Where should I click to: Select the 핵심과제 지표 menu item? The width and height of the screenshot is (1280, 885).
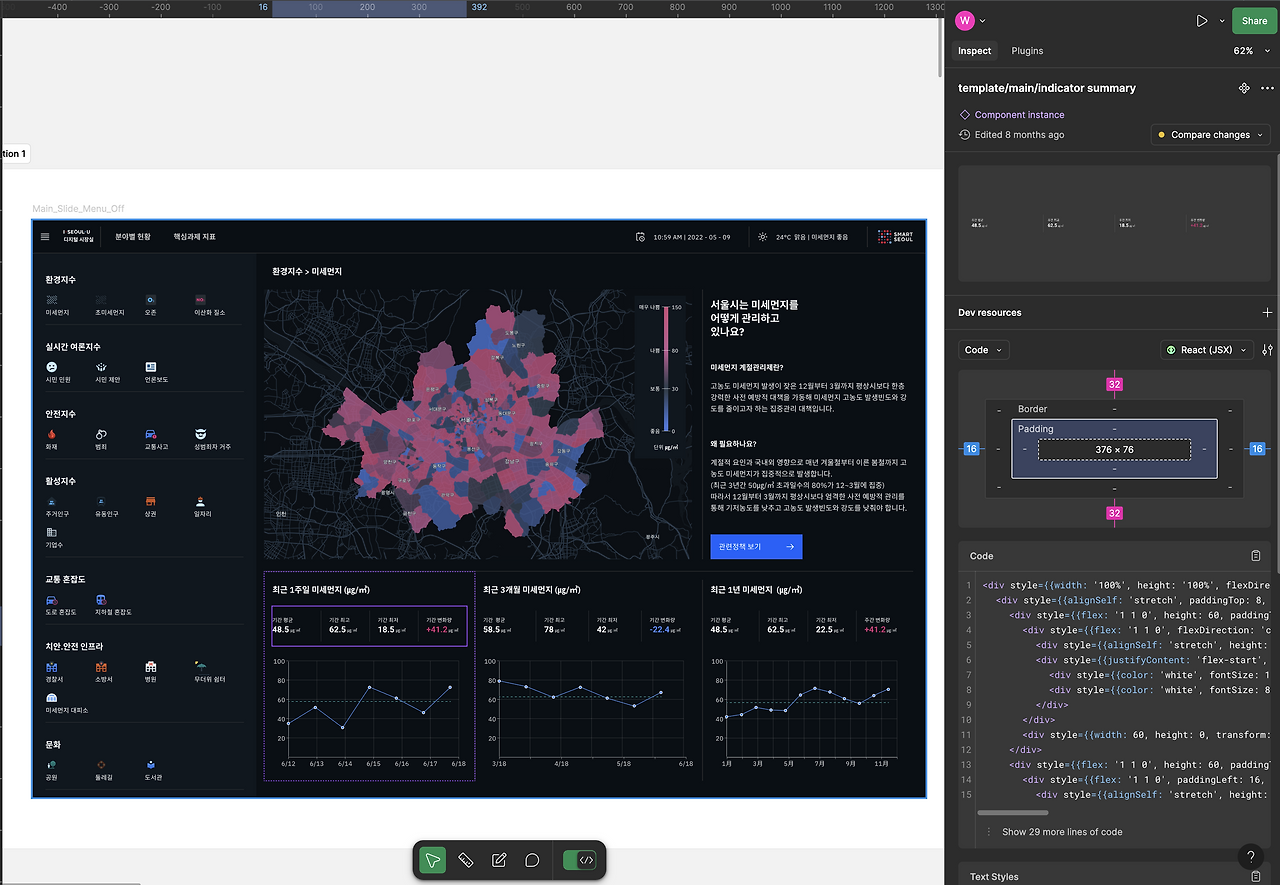tap(194, 237)
